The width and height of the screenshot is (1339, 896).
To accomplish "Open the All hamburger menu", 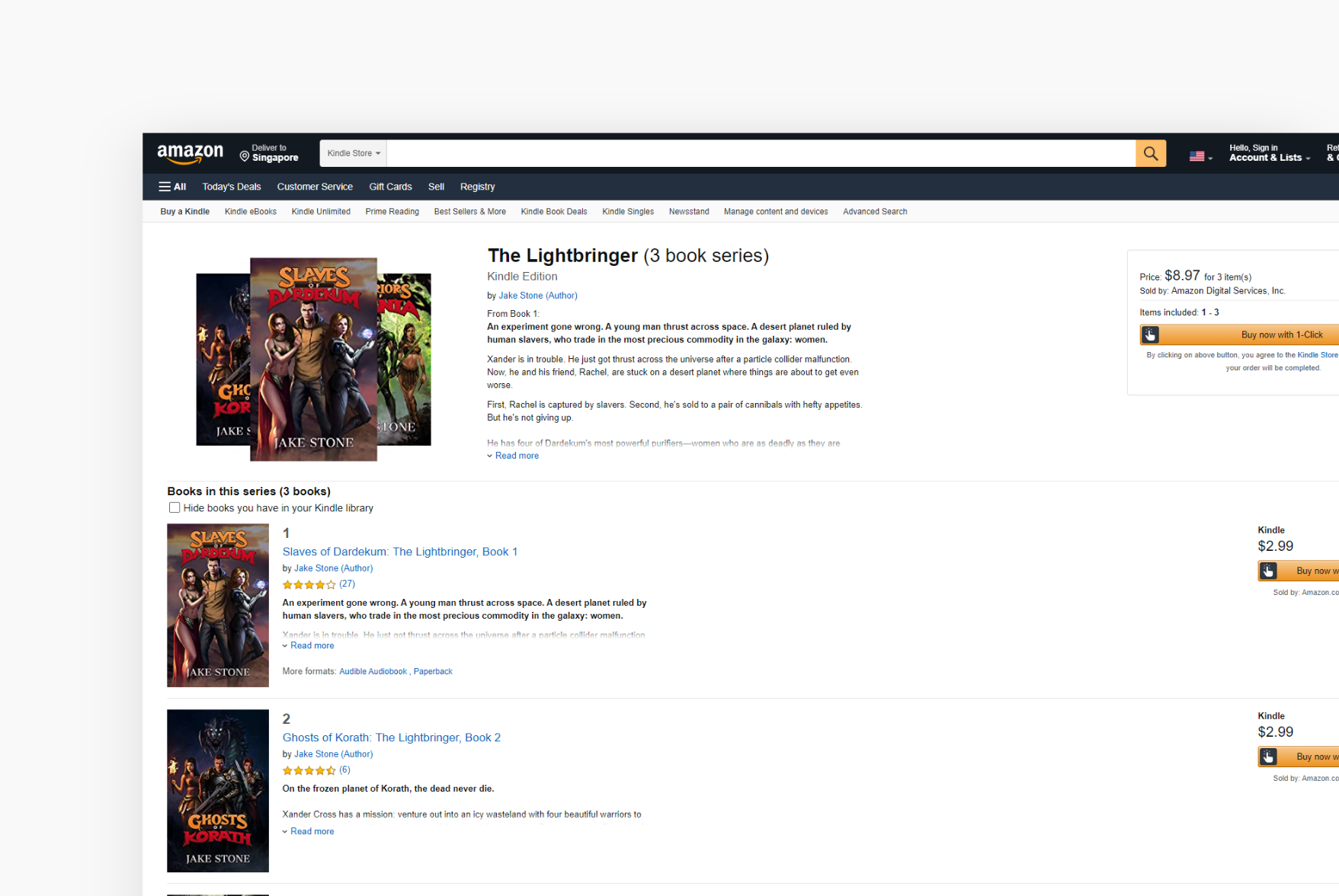I will coord(172,187).
